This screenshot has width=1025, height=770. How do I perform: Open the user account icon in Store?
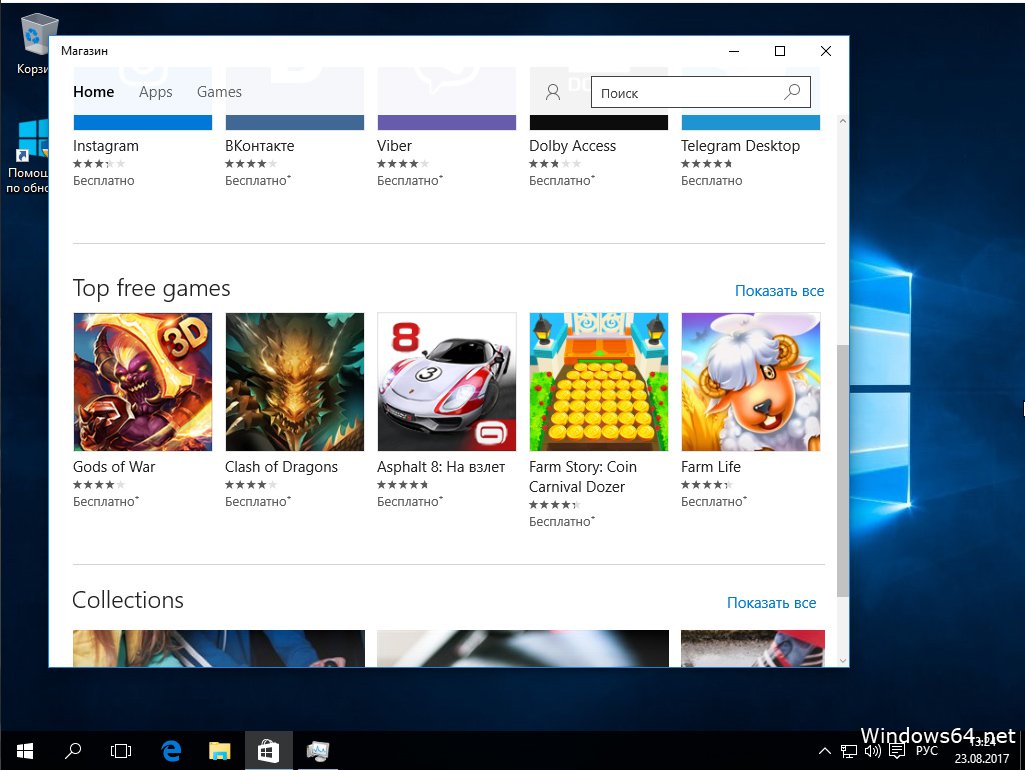point(553,92)
